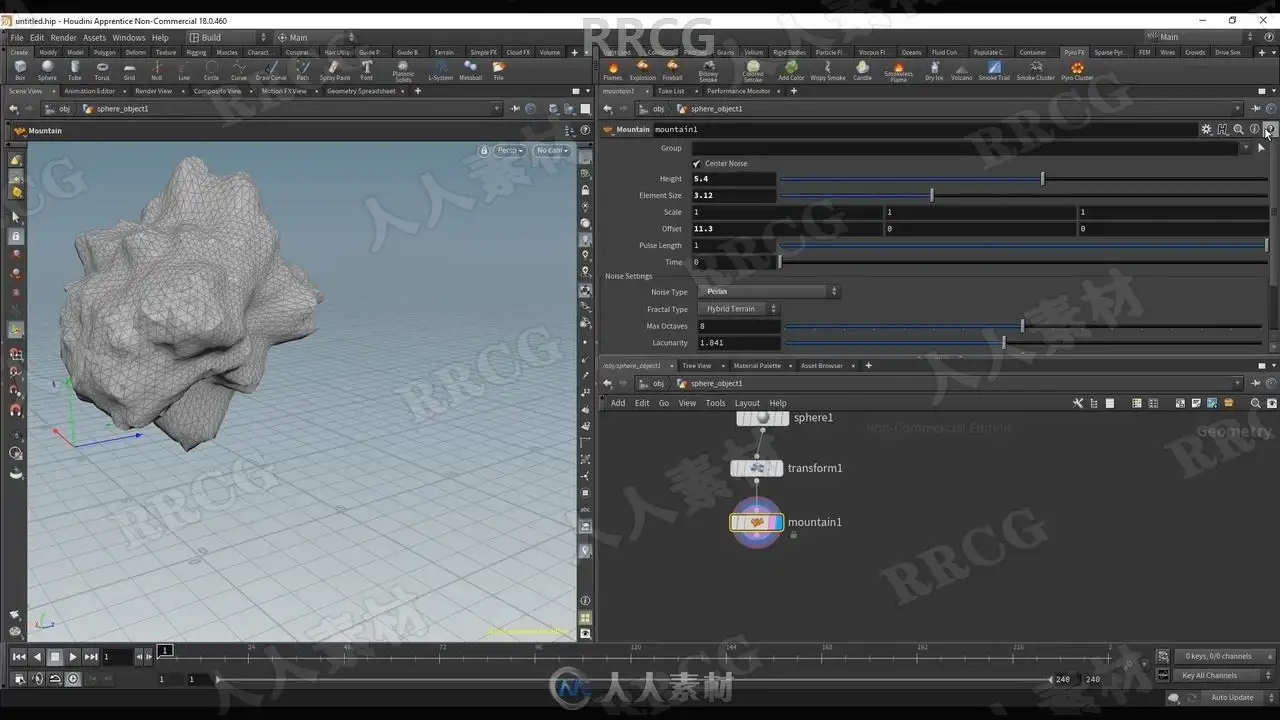Image resolution: width=1280 pixels, height=720 pixels.
Task: Choose the Font shelf tool
Action: click(367, 70)
